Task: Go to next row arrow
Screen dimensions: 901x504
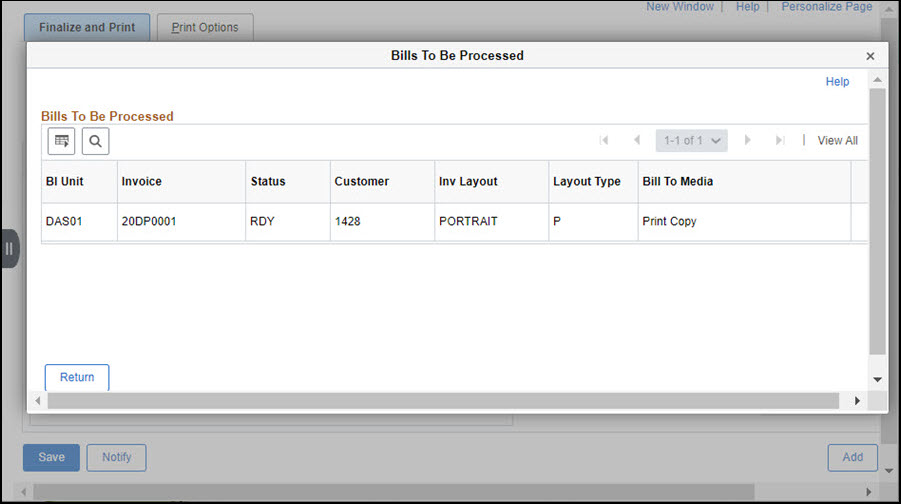Action: (x=747, y=141)
